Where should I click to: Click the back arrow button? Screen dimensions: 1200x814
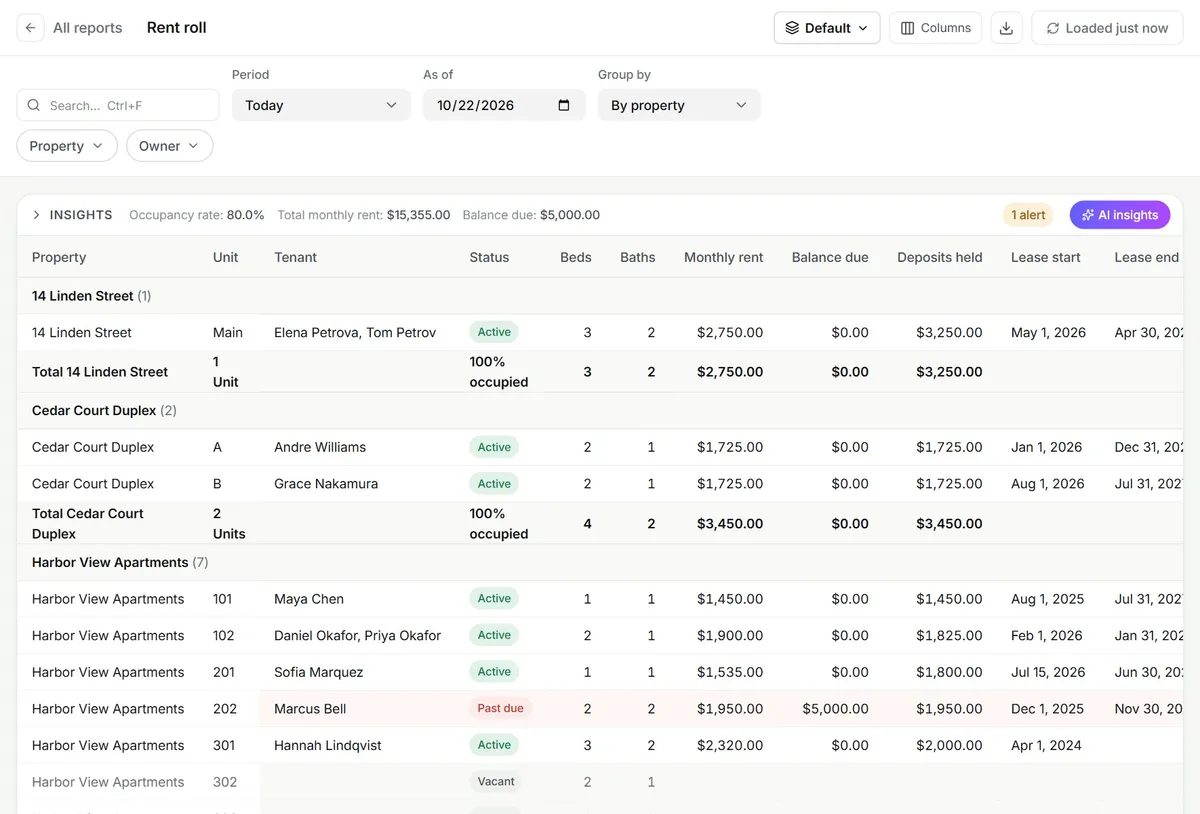pyautogui.click(x=31, y=28)
